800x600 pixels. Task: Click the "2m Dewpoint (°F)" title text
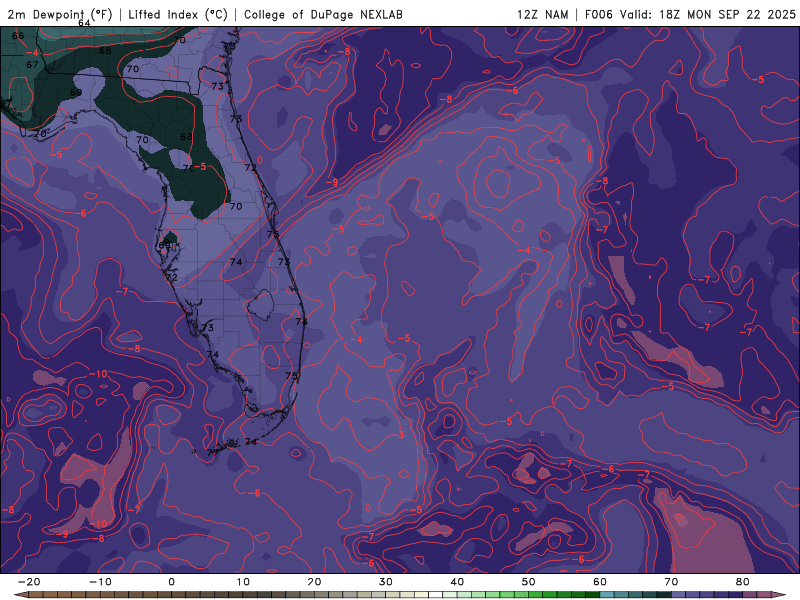pos(60,14)
